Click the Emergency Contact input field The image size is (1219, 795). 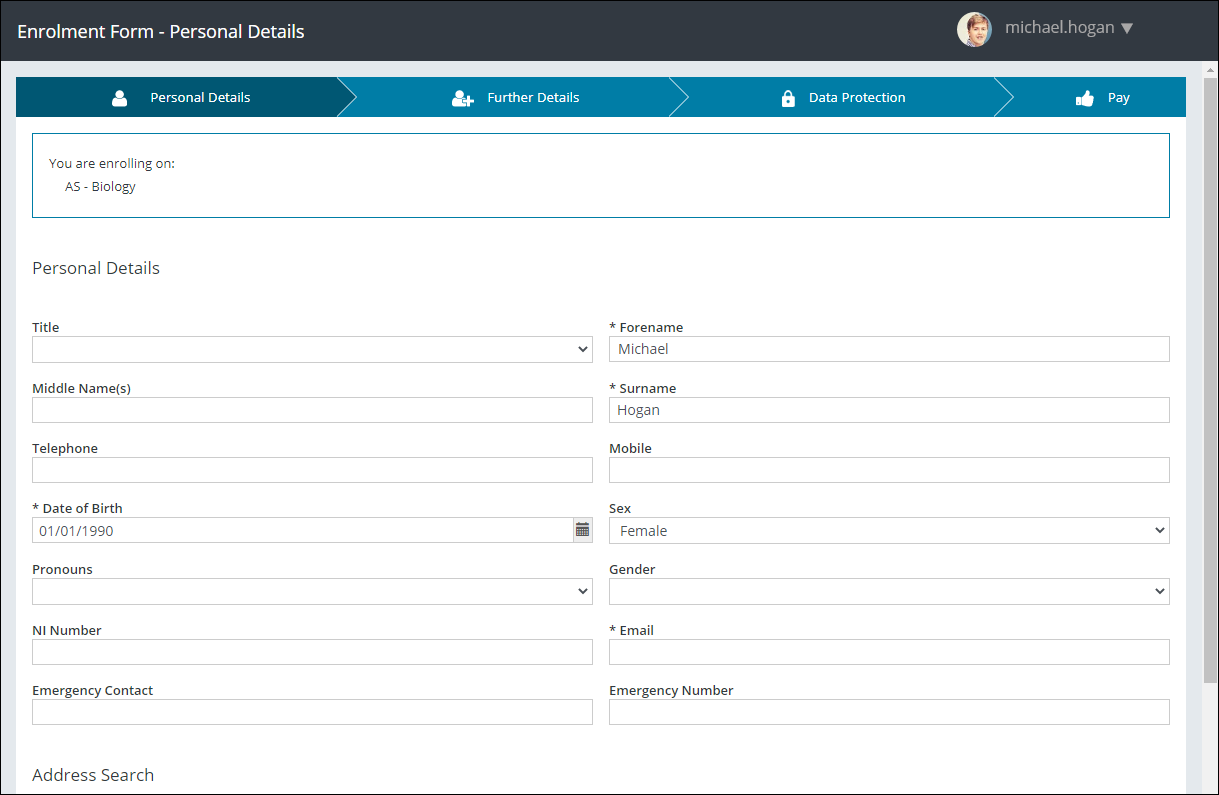[x=311, y=711]
